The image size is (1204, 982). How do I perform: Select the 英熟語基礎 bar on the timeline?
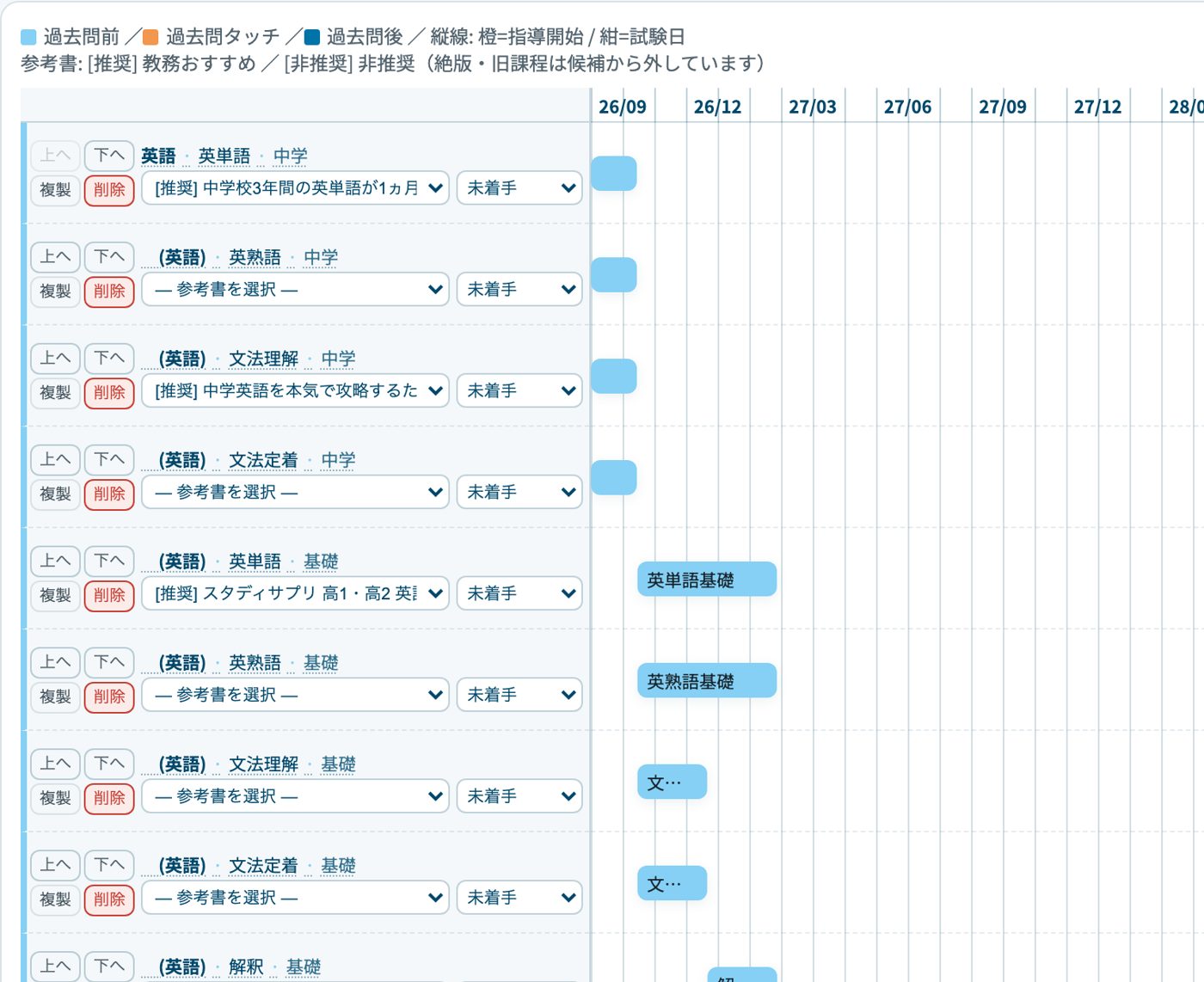coord(707,681)
